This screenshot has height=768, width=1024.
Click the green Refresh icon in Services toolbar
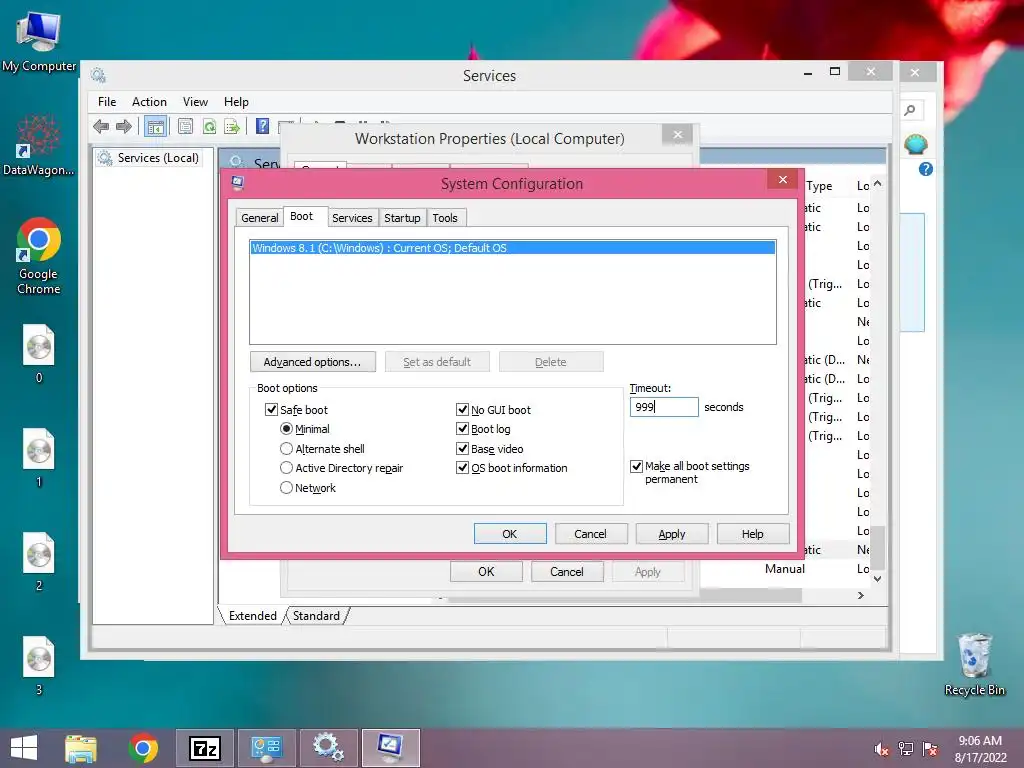tap(209, 126)
